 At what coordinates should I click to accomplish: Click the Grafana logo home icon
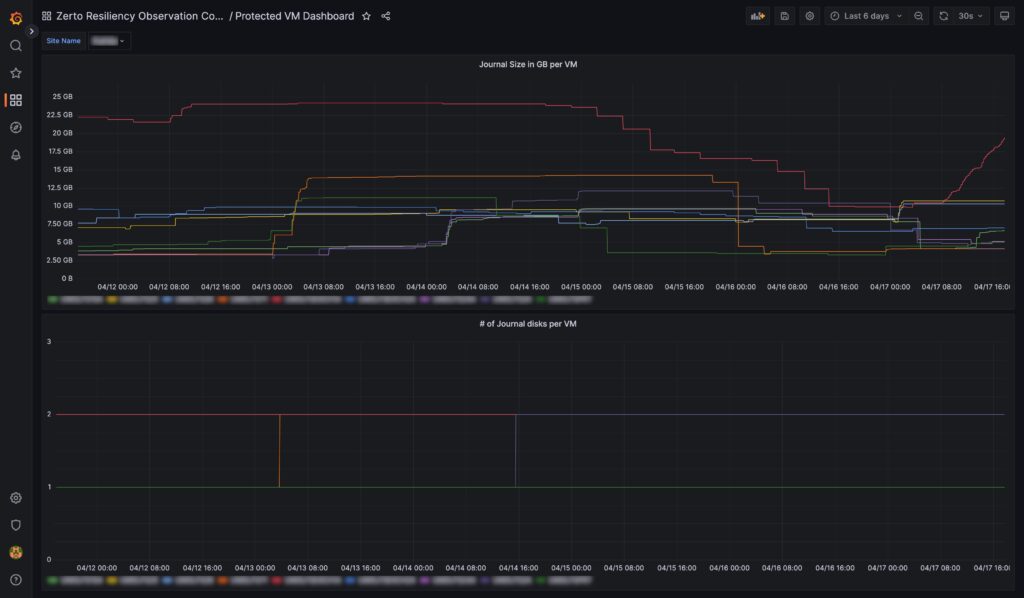pos(16,18)
